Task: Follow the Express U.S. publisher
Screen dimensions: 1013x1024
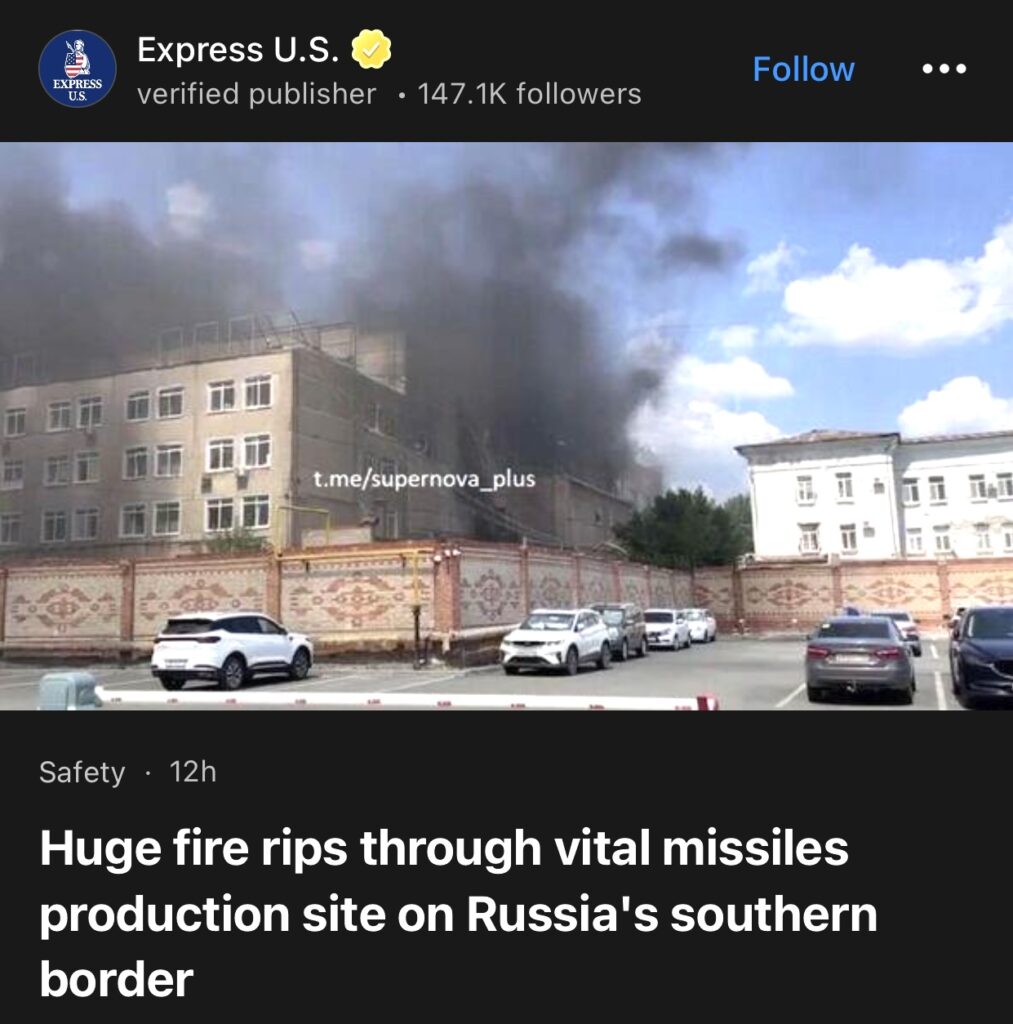Action: 803,69
